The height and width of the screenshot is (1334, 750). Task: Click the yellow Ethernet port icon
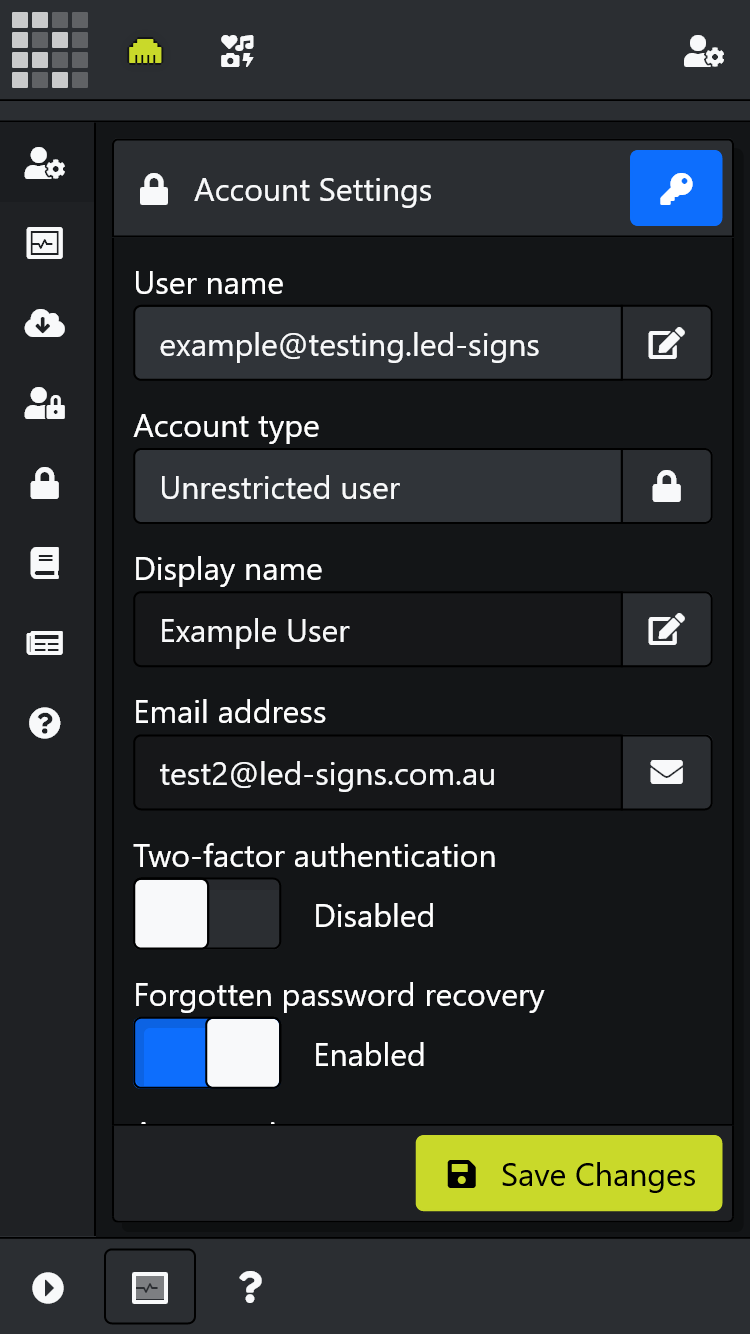click(x=146, y=52)
